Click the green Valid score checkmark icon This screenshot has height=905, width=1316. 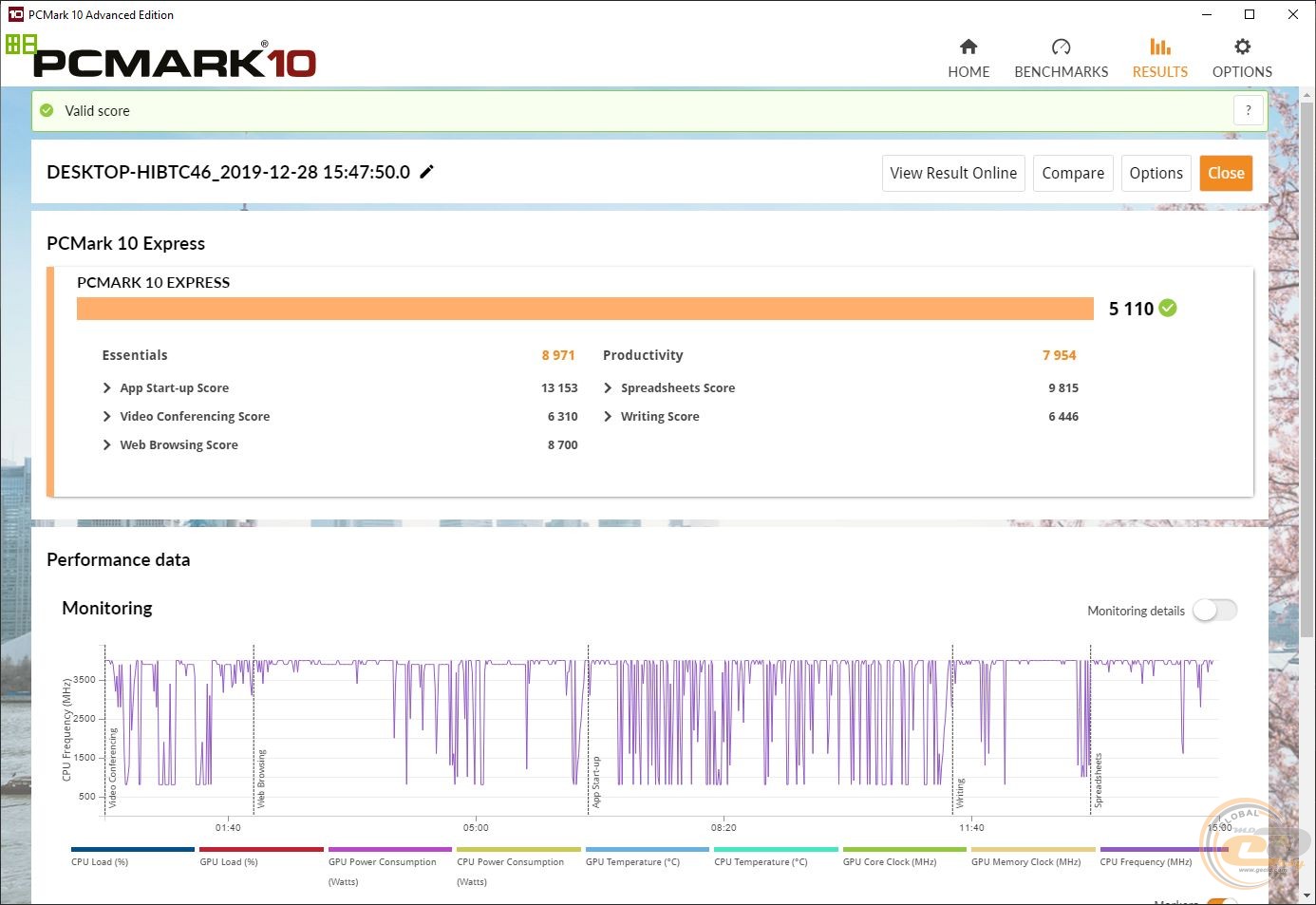(47, 110)
